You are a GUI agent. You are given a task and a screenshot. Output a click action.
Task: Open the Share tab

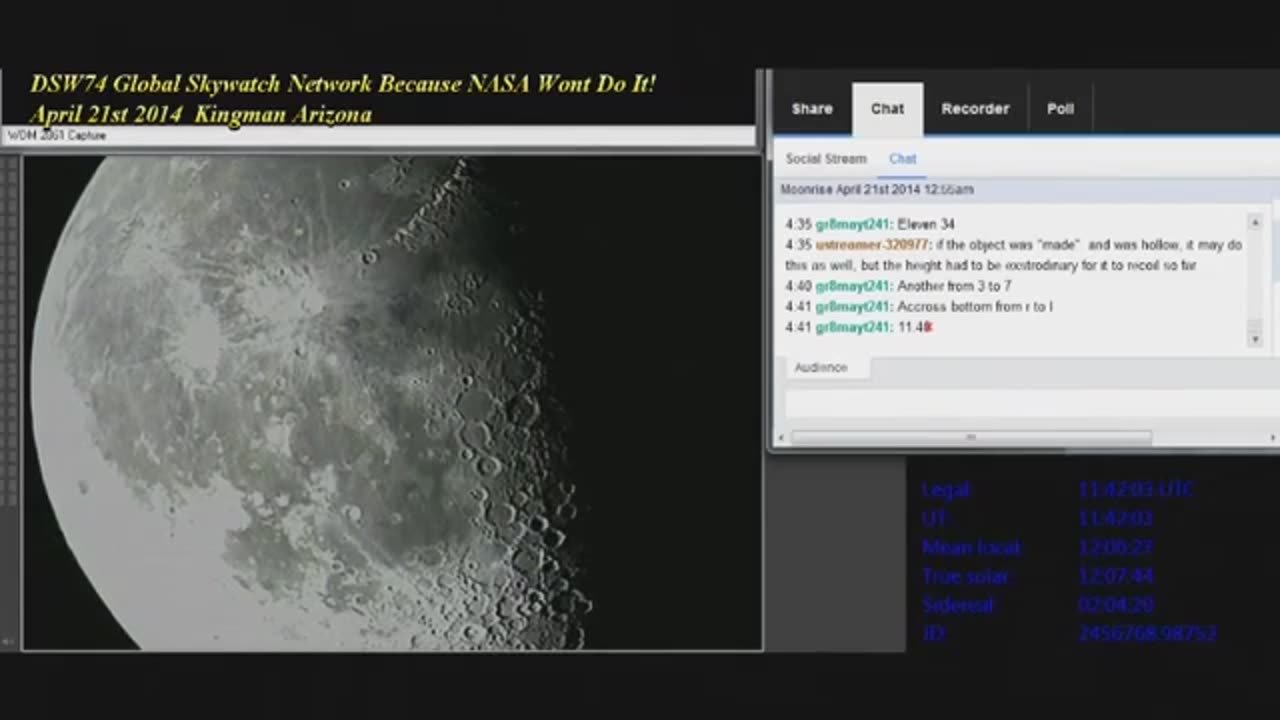click(x=812, y=109)
